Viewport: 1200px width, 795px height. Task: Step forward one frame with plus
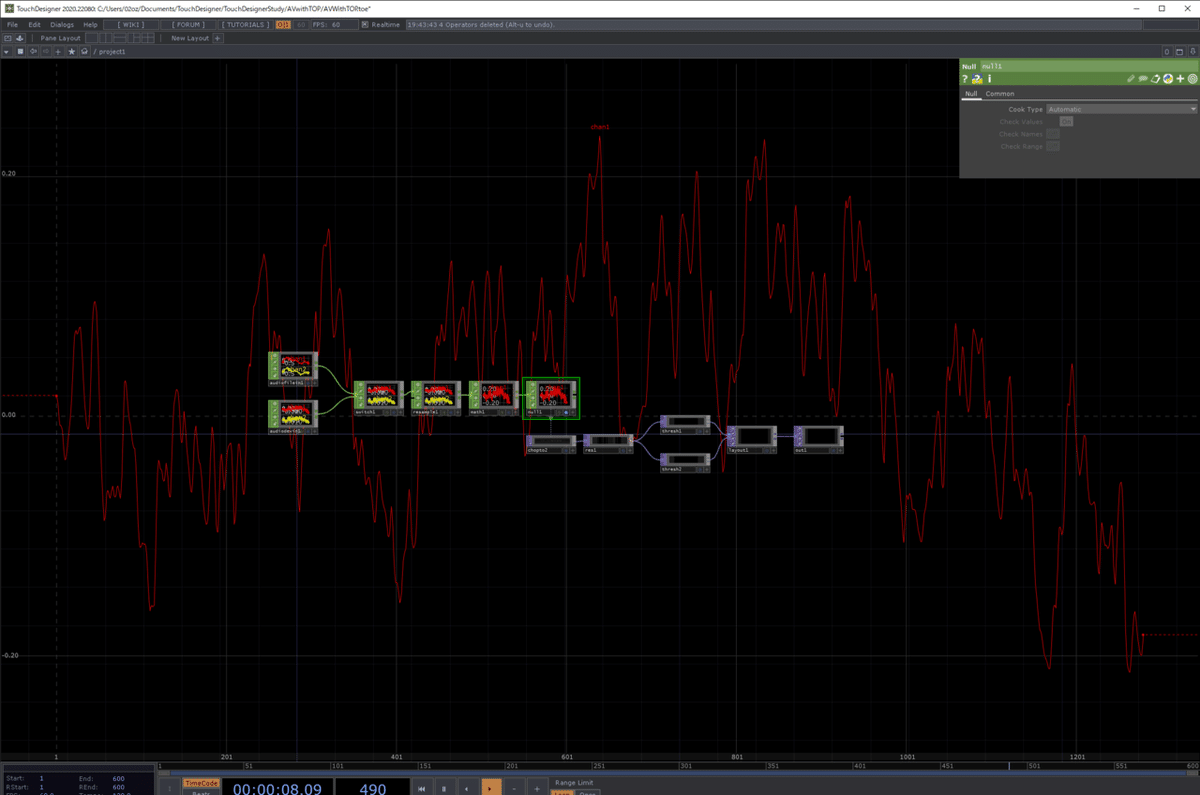537,788
